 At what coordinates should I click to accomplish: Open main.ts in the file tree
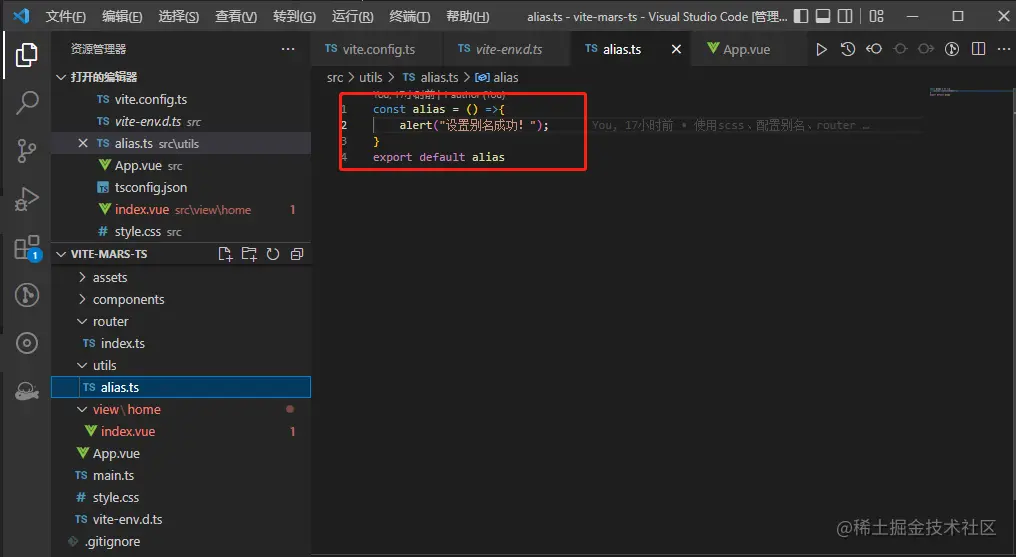click(181, 475)
